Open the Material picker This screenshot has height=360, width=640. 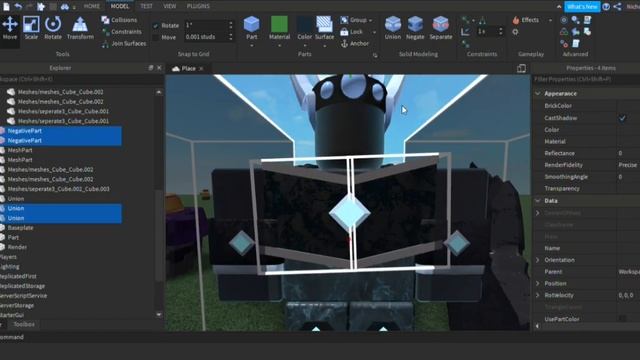[x=280, y=28]
